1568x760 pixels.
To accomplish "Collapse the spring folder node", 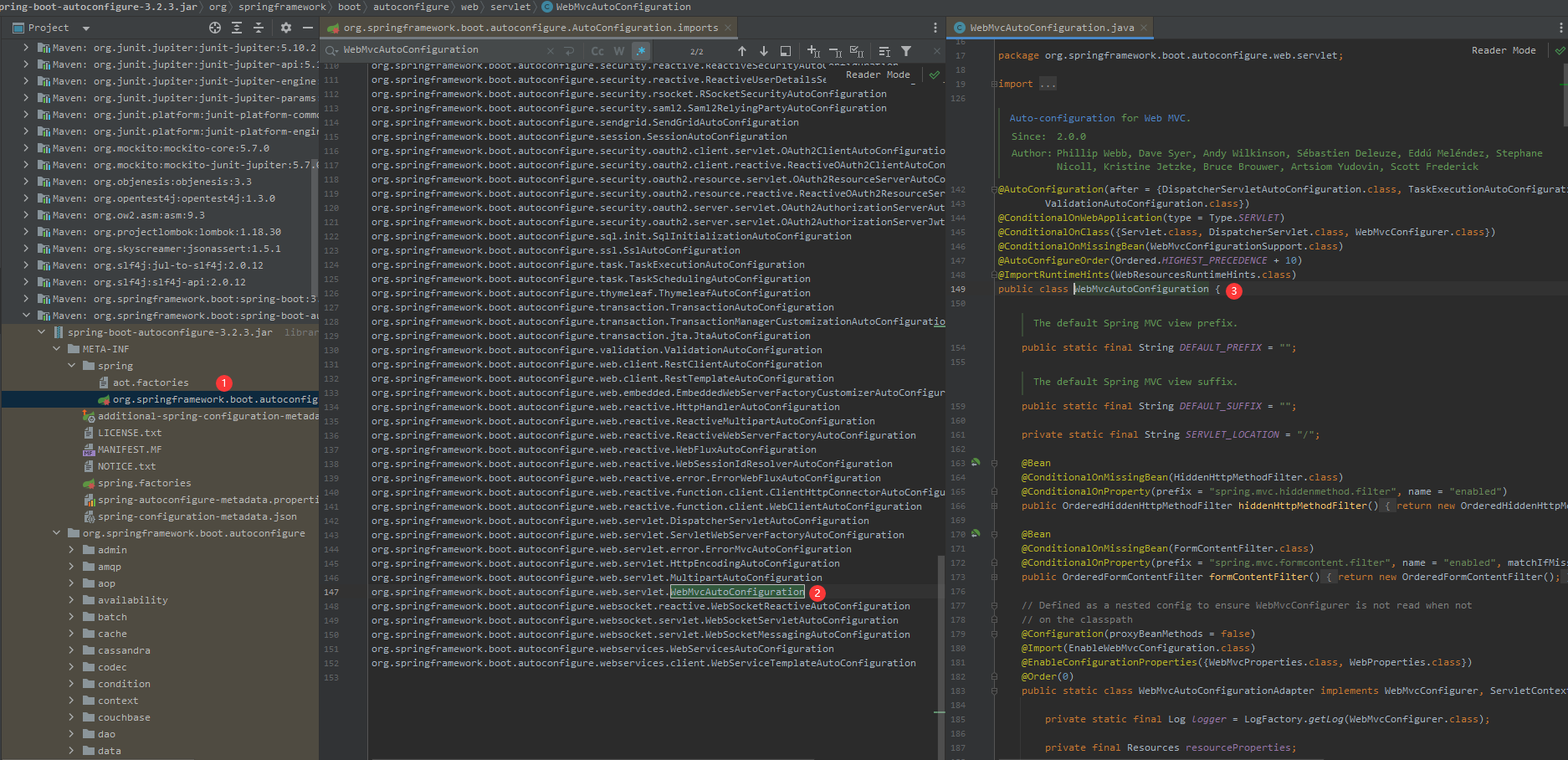I will point(72,366).
